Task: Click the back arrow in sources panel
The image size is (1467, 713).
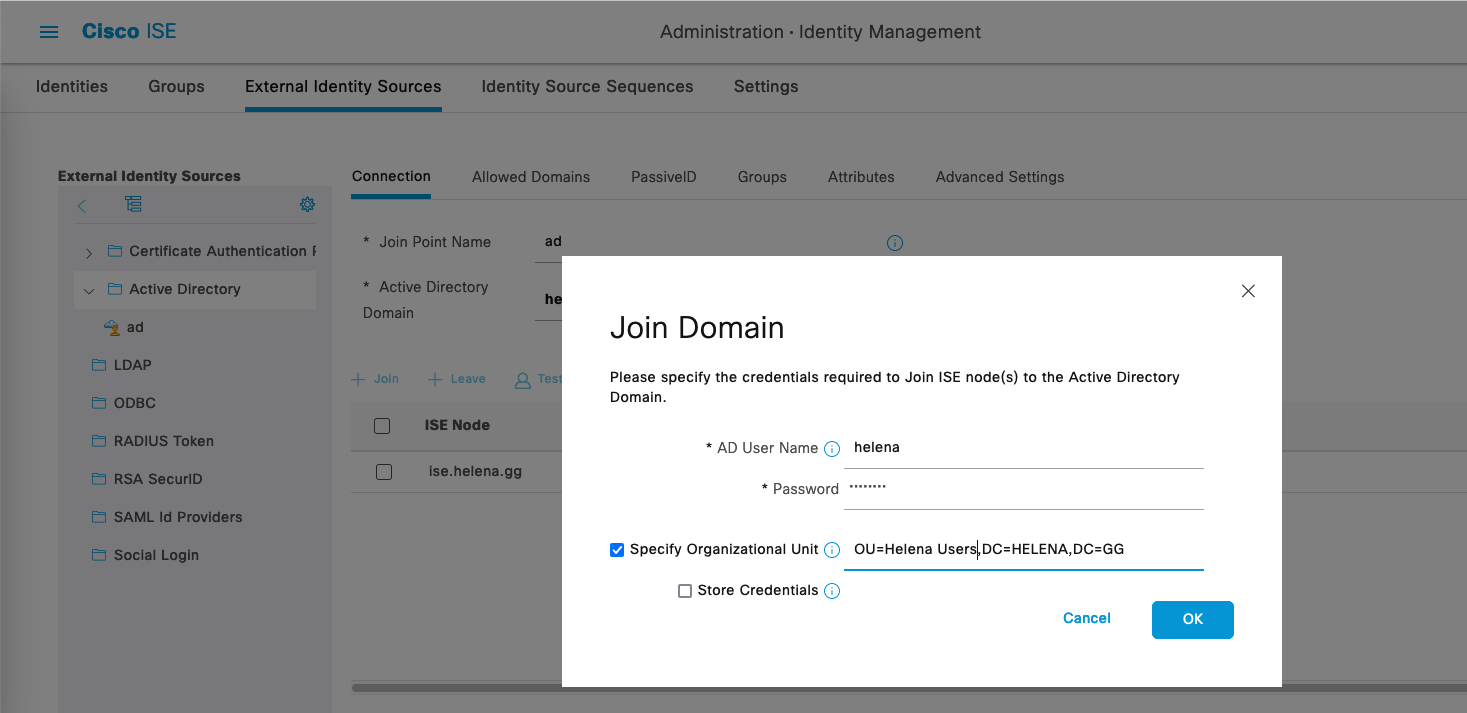Action: (82, 205)
